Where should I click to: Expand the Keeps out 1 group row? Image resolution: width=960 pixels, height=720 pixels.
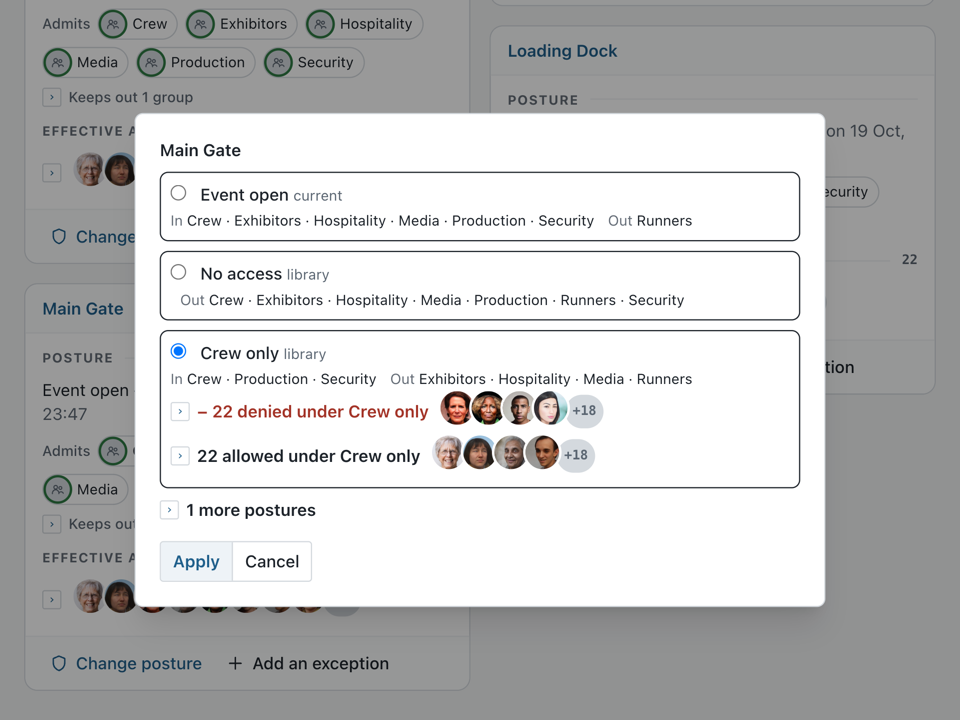click(52, 97)
